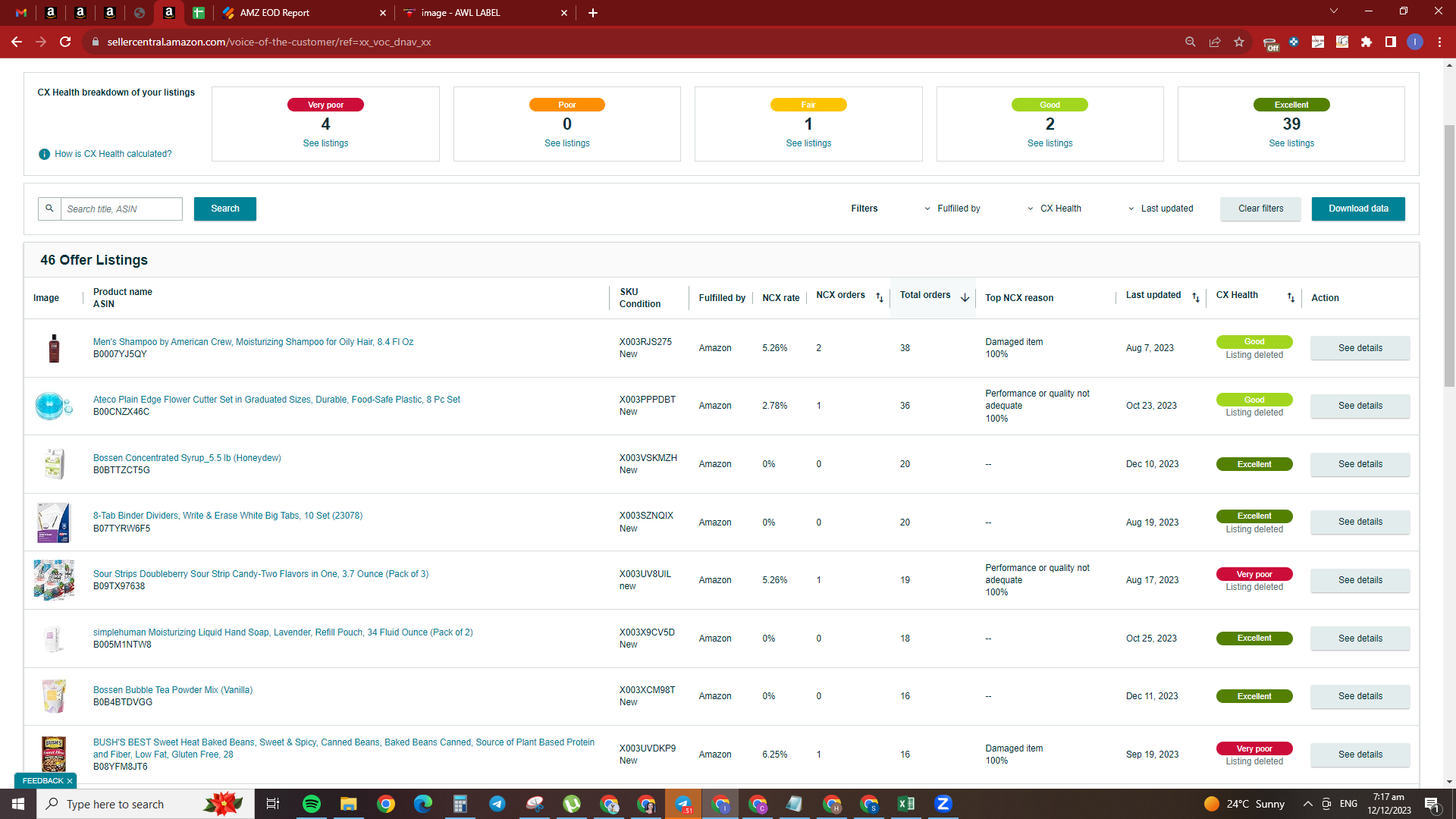Click the Search button

225,209
